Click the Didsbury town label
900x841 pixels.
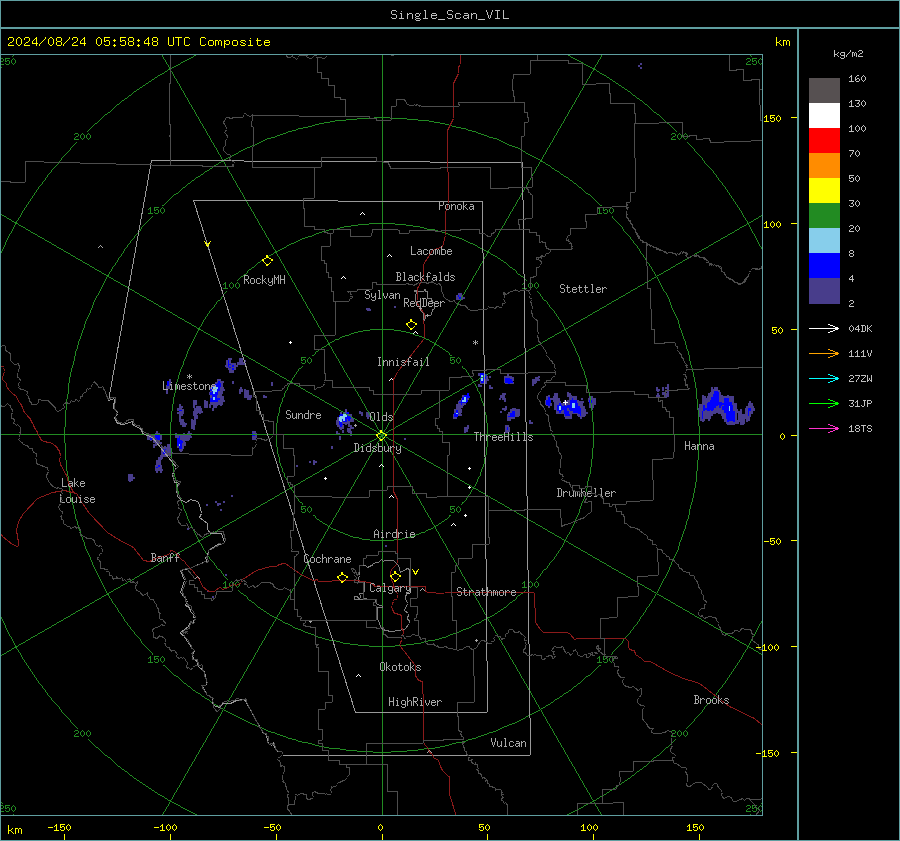(x=377, y=448)
